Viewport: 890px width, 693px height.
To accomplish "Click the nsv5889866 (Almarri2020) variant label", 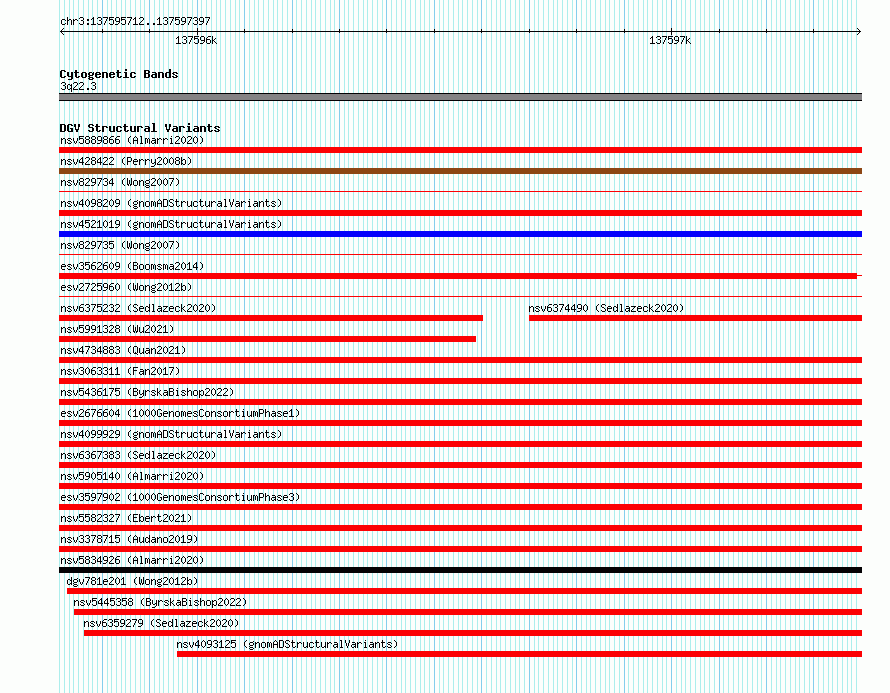I will (132, 140).
